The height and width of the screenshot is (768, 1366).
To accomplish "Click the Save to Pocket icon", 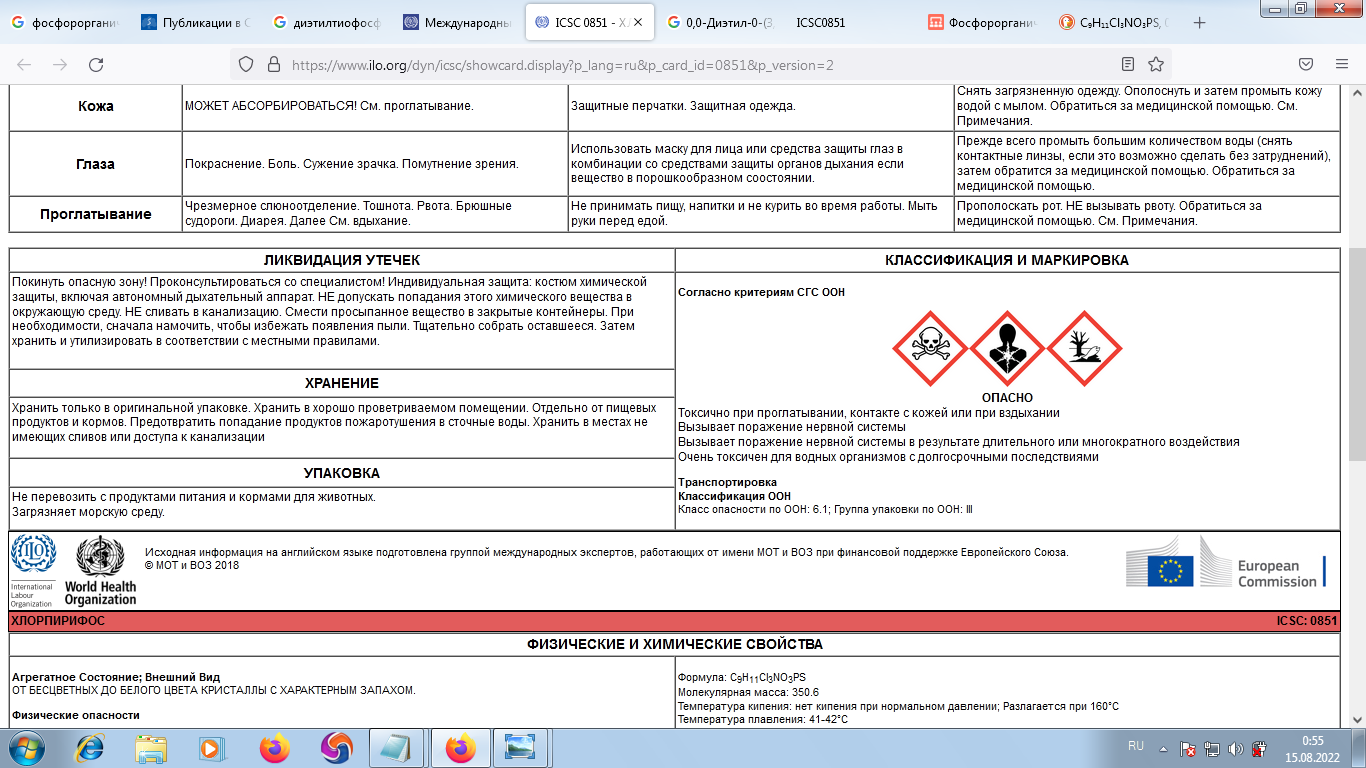I will [1306, 65].
